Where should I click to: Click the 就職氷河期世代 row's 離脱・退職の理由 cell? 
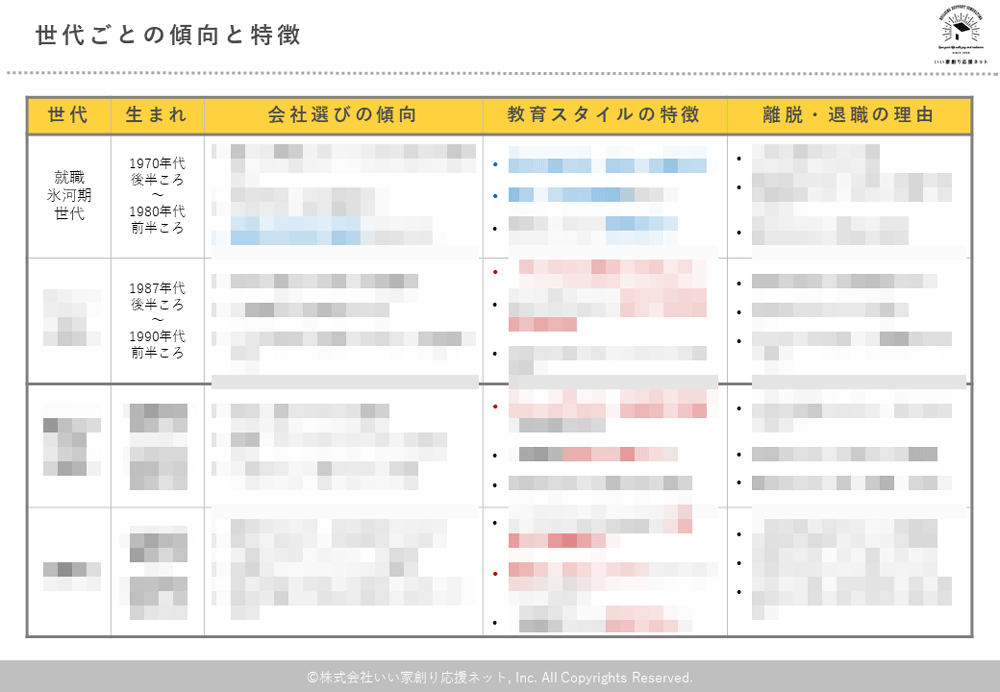tap(848, 195)
